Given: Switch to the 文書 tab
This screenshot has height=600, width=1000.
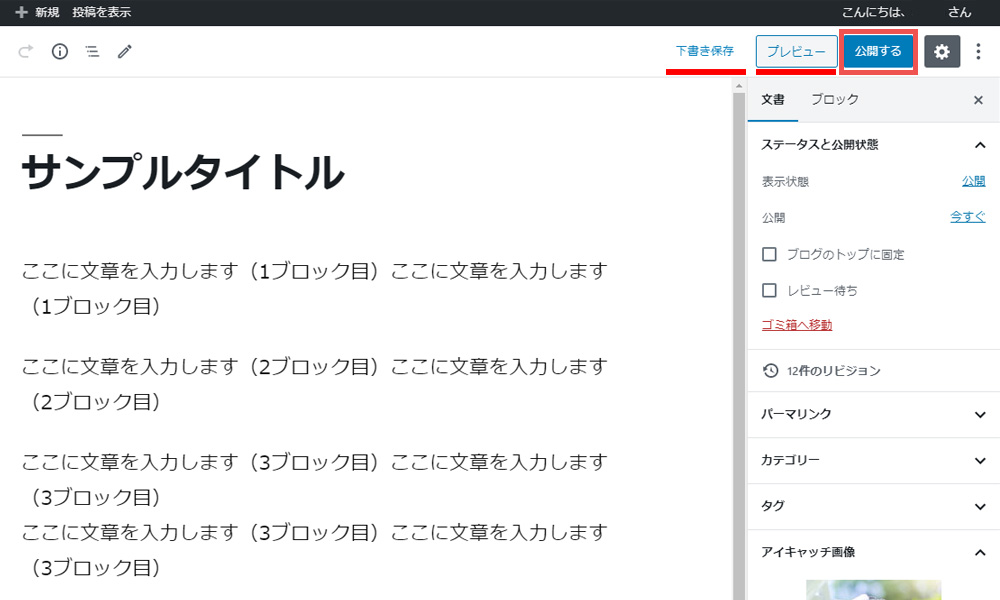Looking at the screenshot, I should (x=772, y=100).
